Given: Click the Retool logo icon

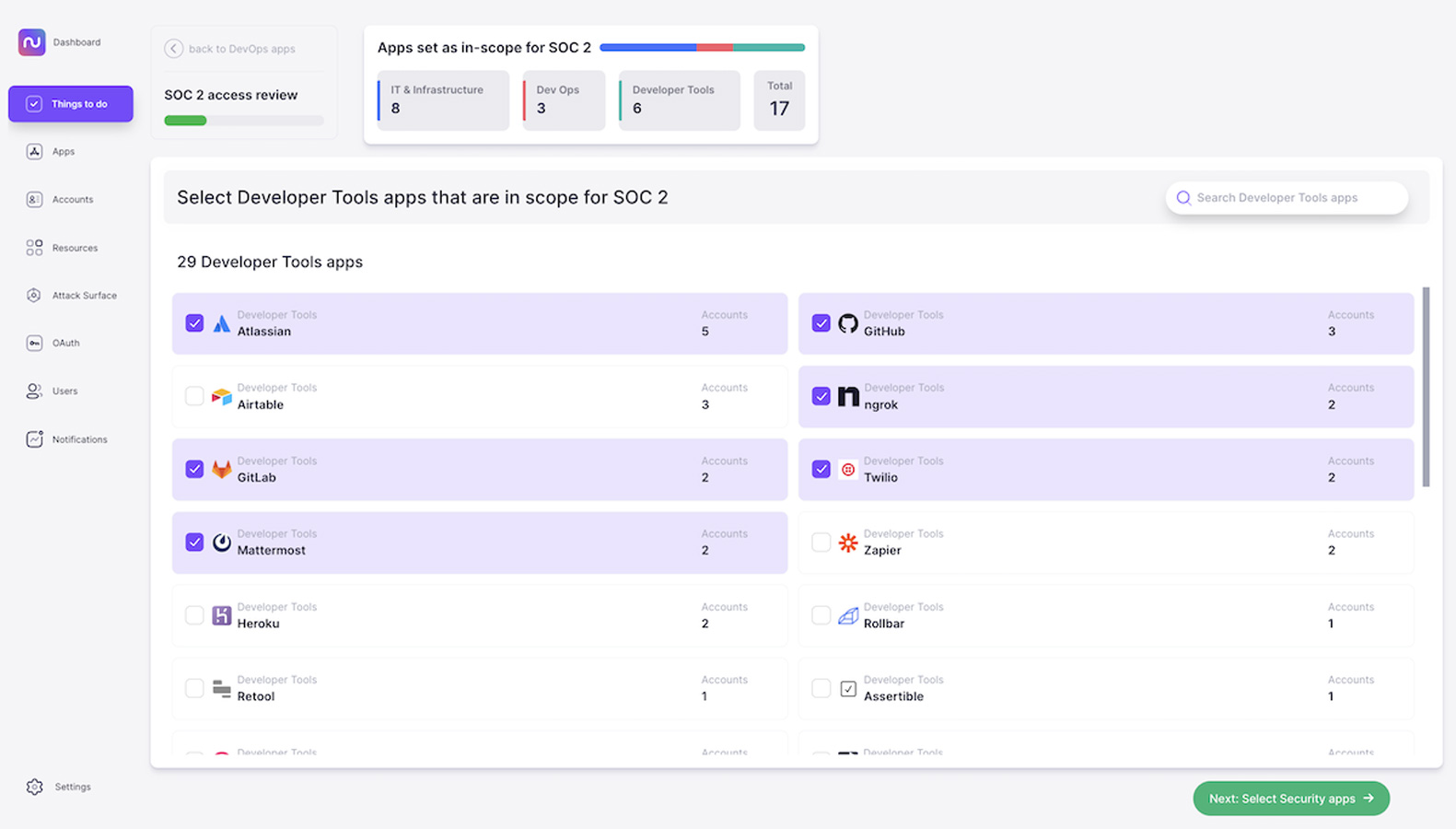Looking at the screenshot, I should point(222,688).
